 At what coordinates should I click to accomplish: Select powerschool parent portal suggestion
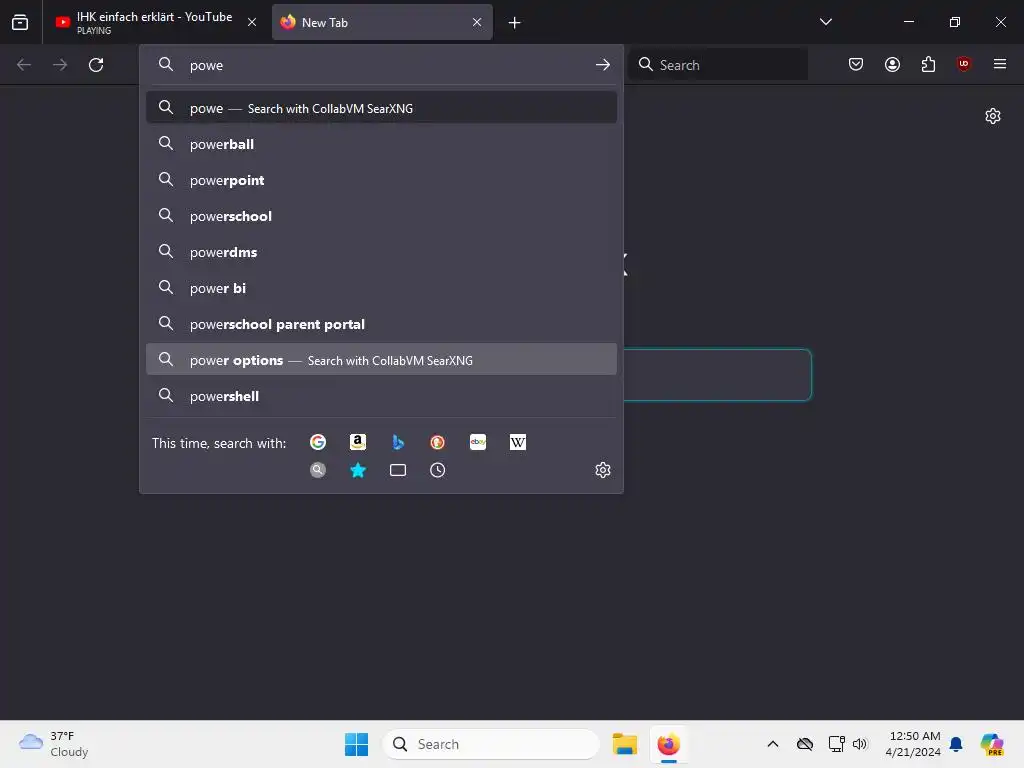tap(381, 323)
